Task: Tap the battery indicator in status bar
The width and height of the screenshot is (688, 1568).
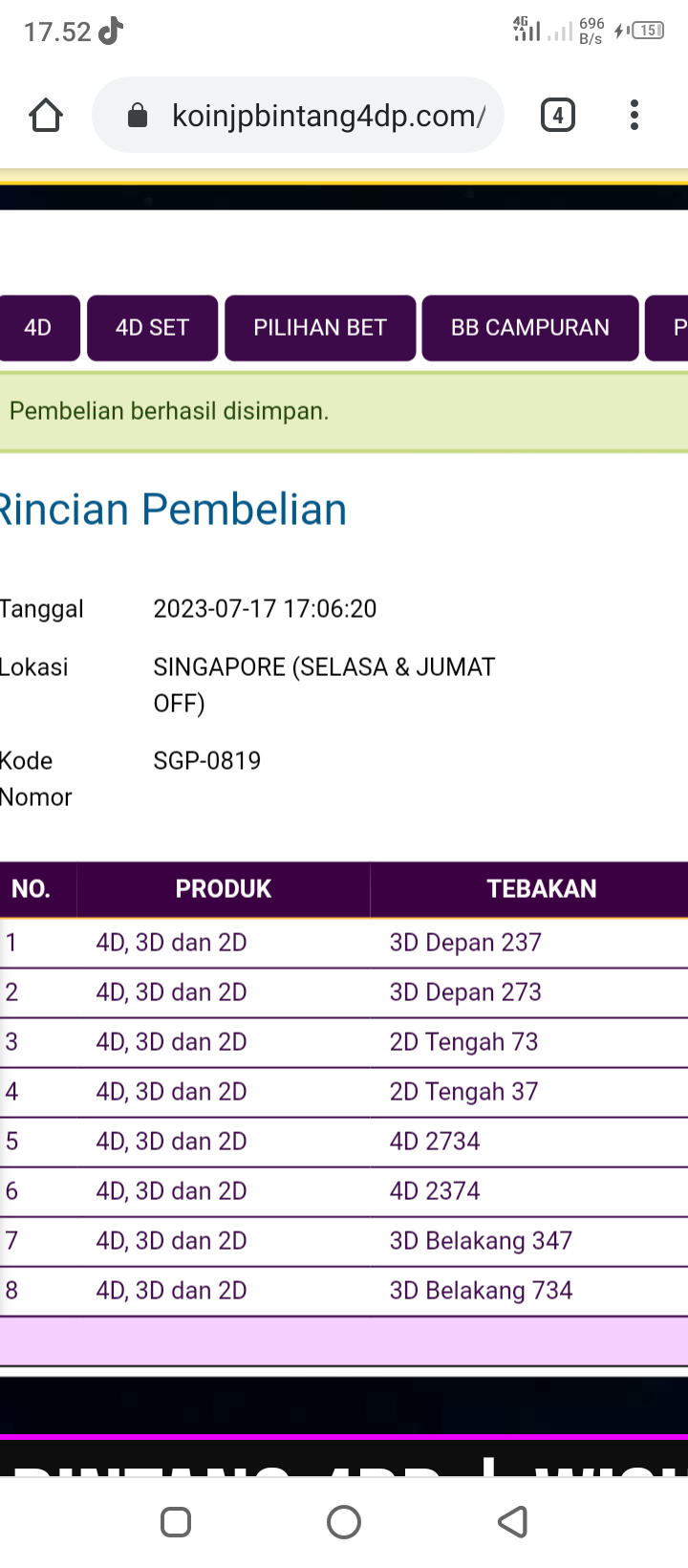Action: click(647, 31)
